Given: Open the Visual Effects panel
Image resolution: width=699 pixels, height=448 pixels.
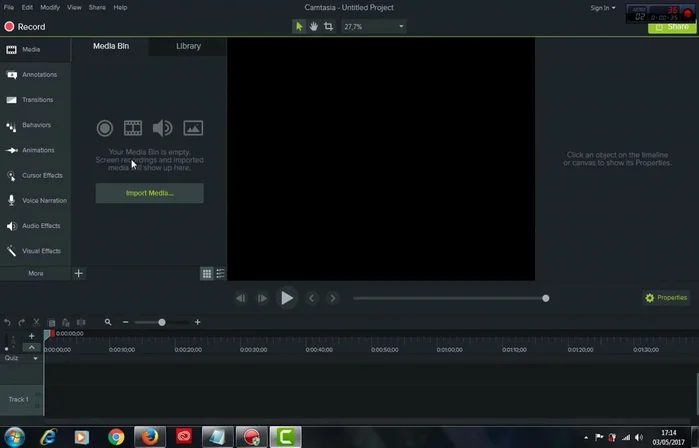Looking at the screenshot, I should pyautogui.click(x=35, y=251).
